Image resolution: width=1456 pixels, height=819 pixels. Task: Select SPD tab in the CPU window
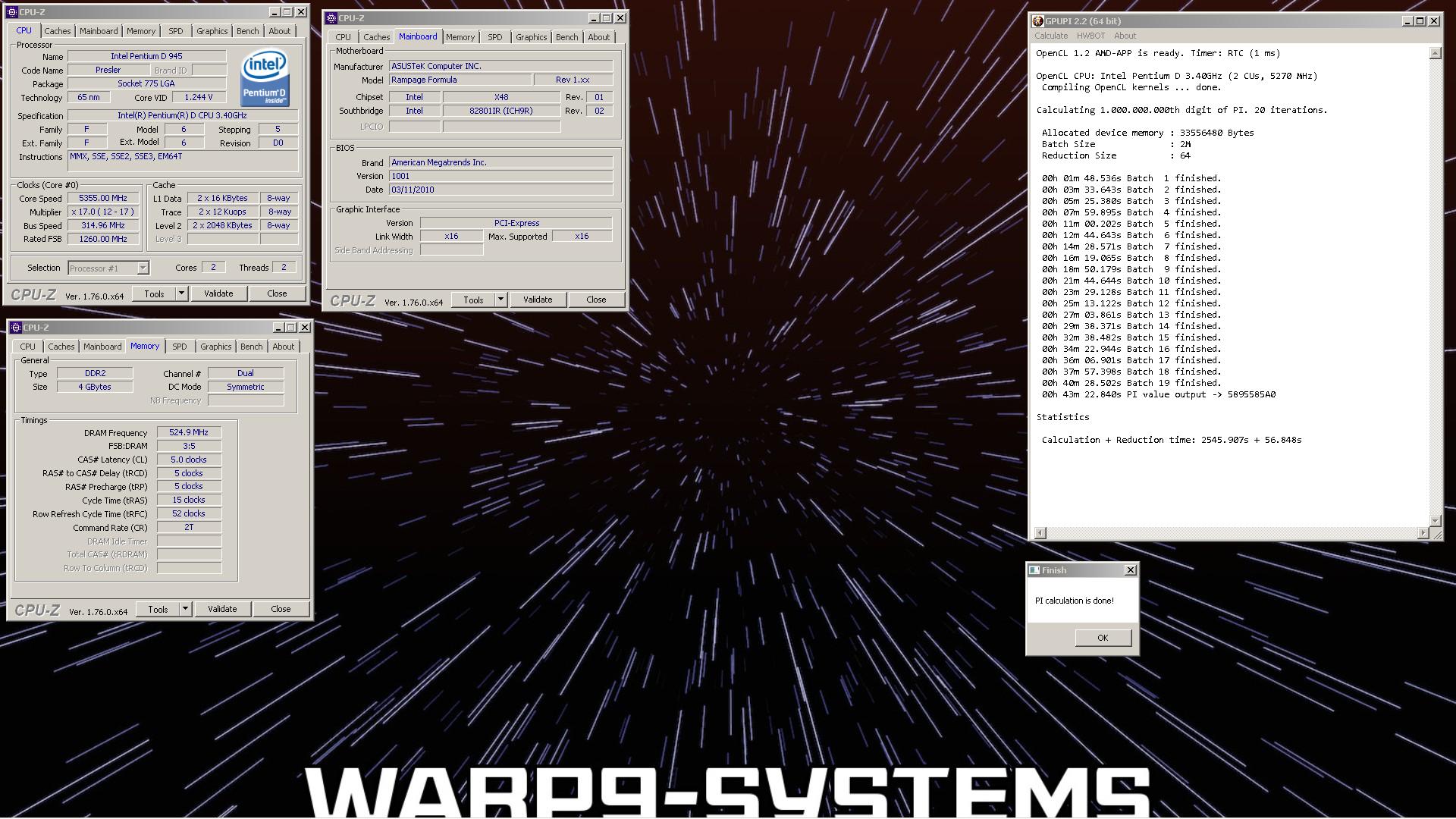click(176, 31)
